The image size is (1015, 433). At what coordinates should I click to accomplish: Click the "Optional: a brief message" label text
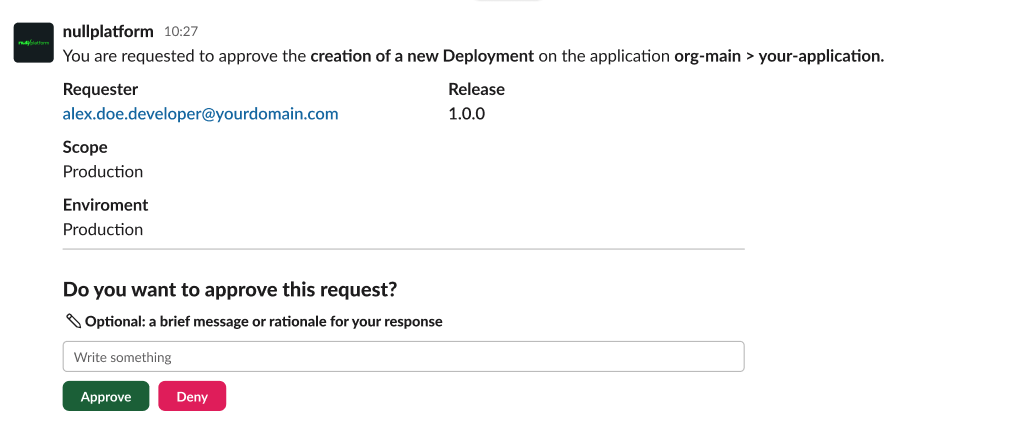tap(264, 321)
